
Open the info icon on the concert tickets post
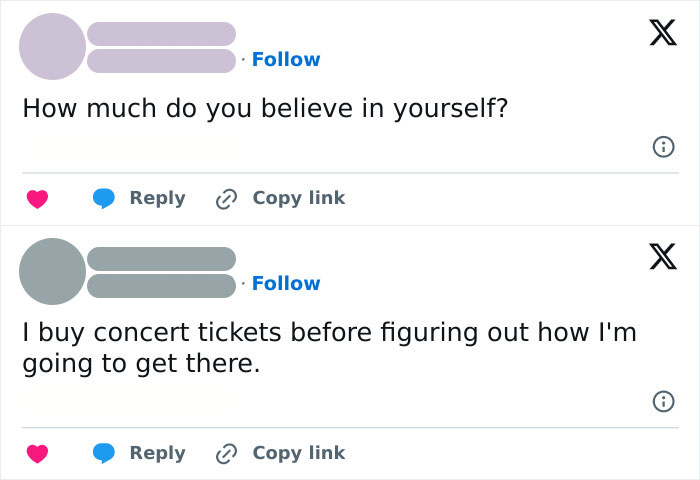(661, 402)
